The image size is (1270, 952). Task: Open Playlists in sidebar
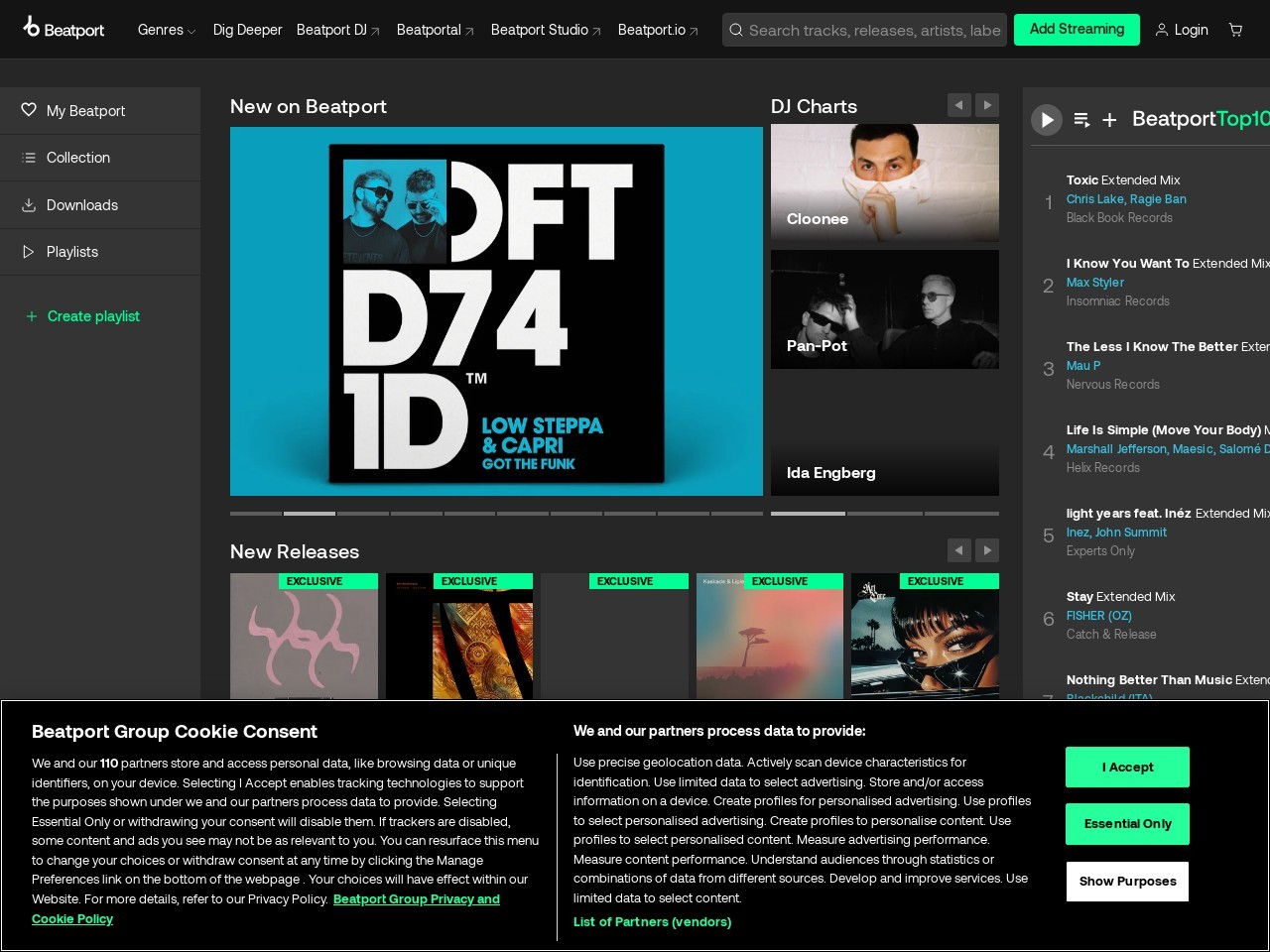100,252
